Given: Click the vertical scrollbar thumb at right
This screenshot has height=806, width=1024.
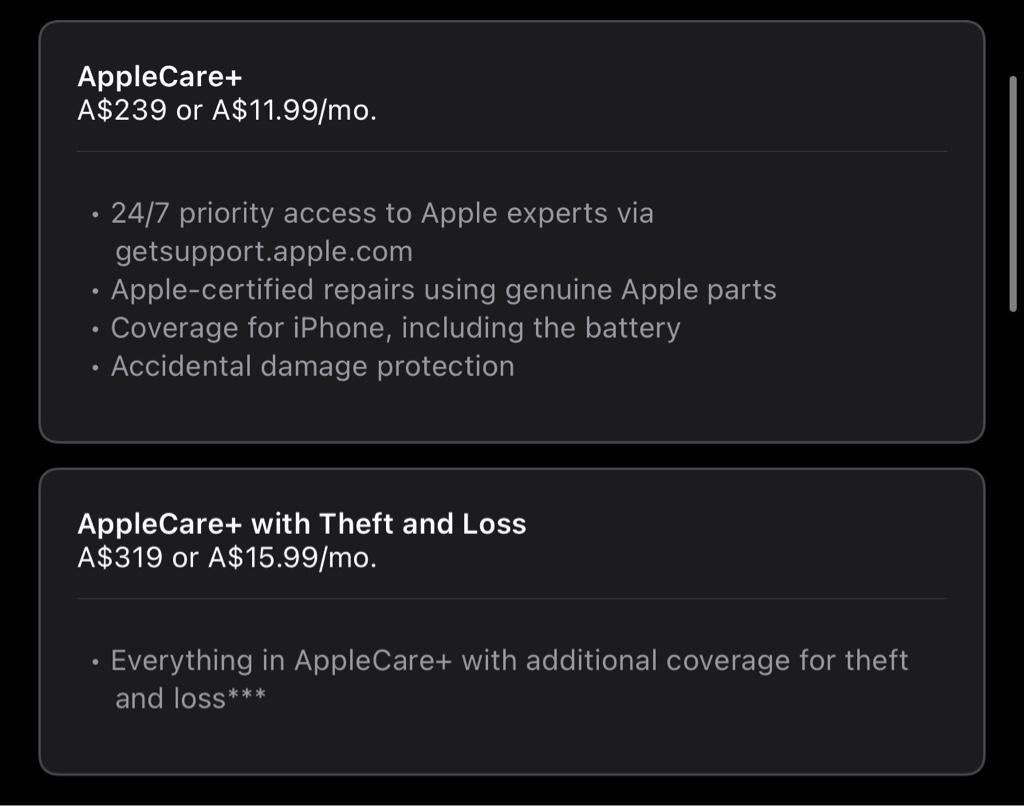Looking at the screenshot, I should 1013,195.
